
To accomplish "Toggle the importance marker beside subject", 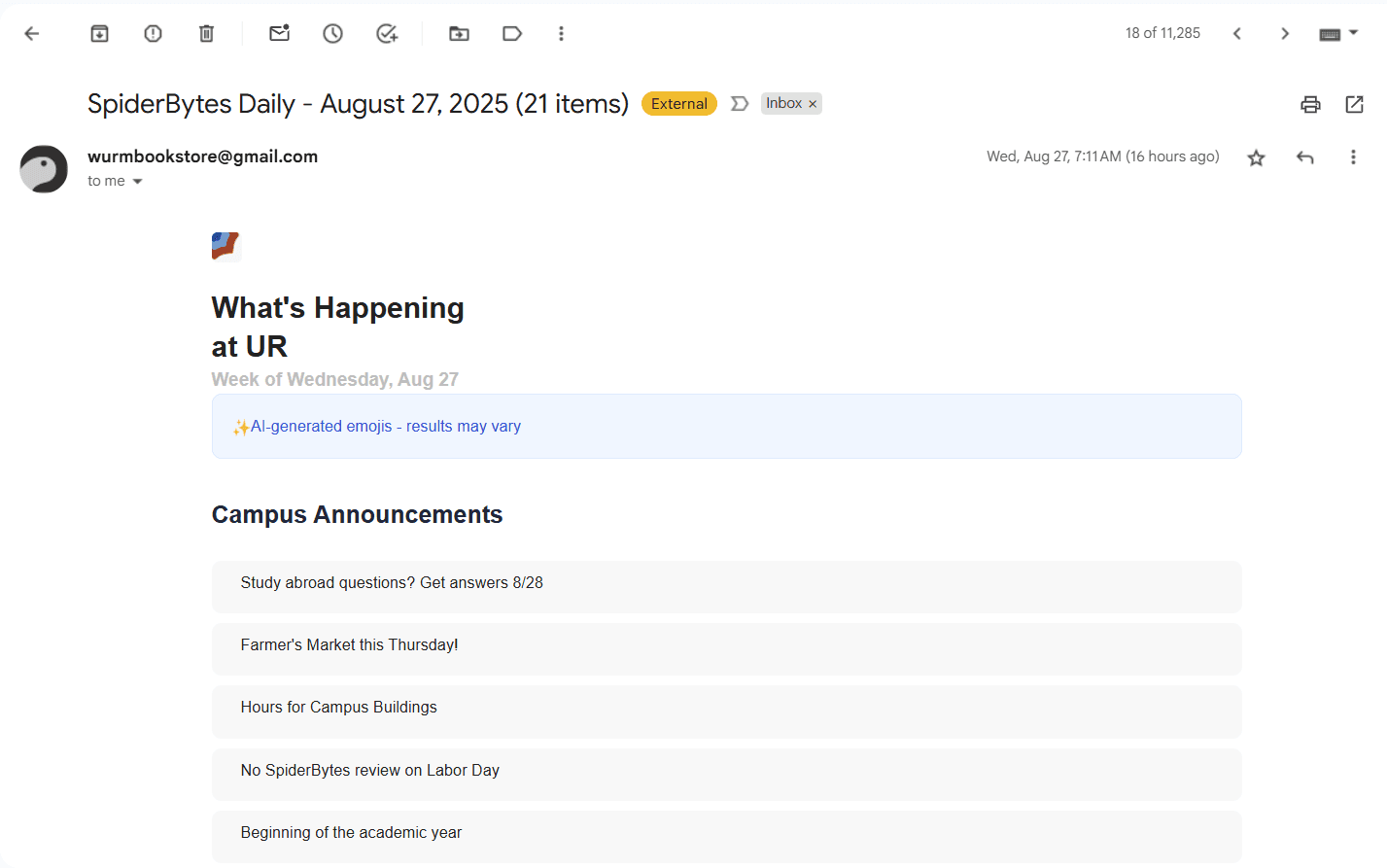I will [740, 103].
